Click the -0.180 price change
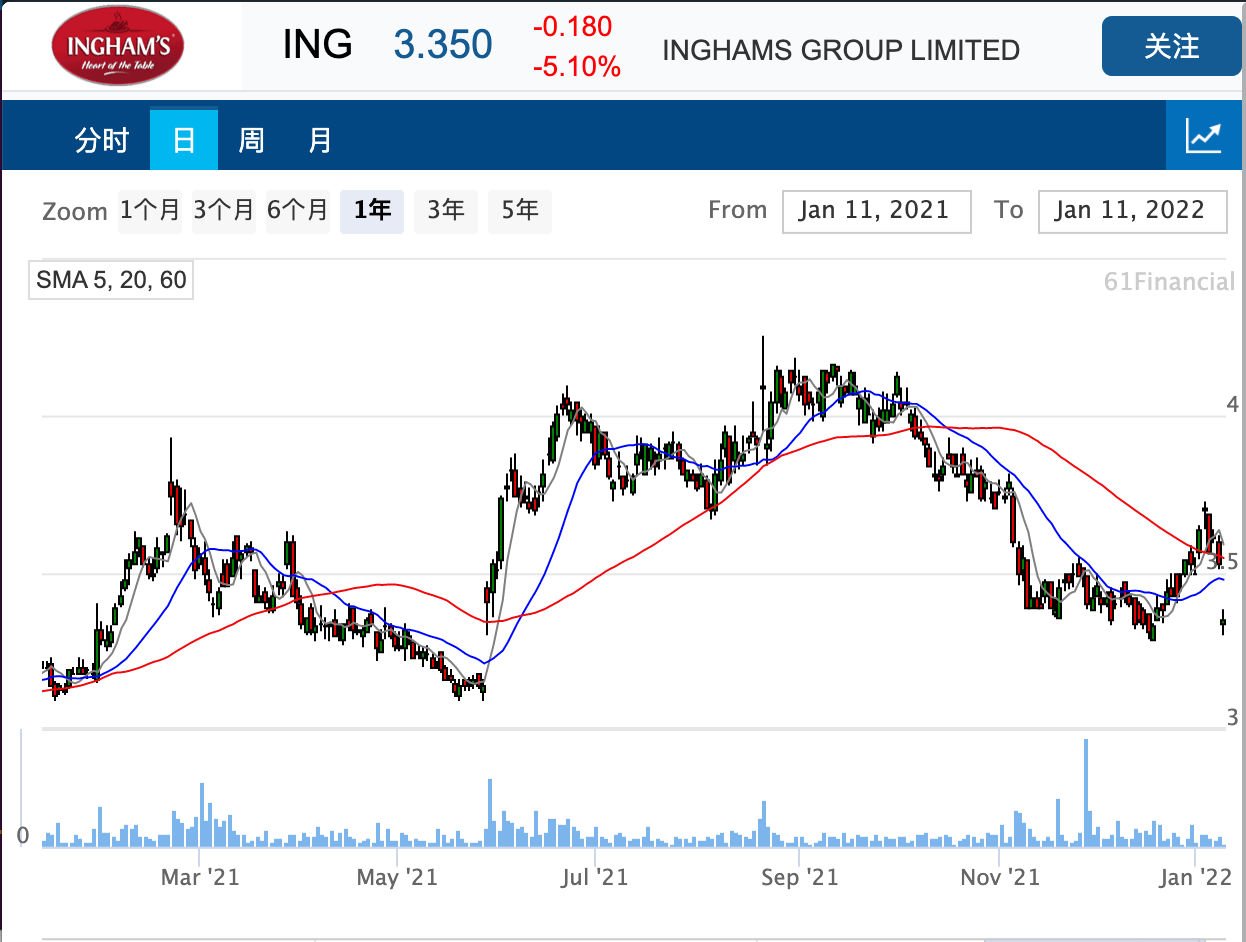Image resolution: width=1246 pixels, height=942 pixels. (x=572, y=27)
